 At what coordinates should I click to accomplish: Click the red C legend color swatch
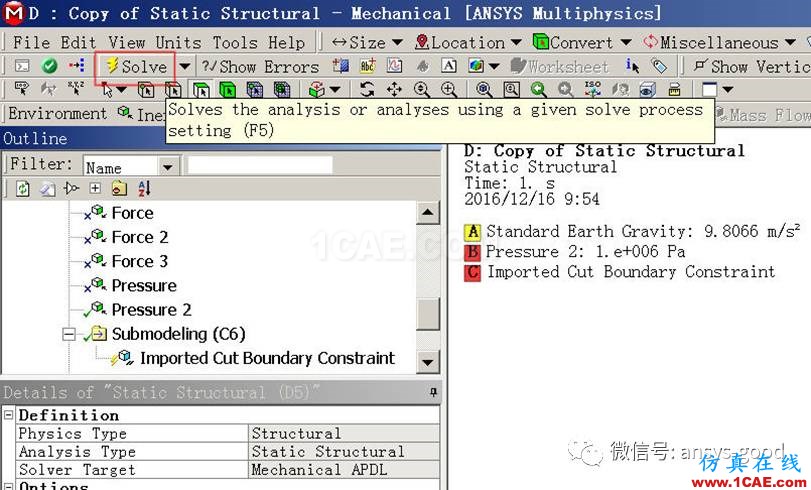473,272
